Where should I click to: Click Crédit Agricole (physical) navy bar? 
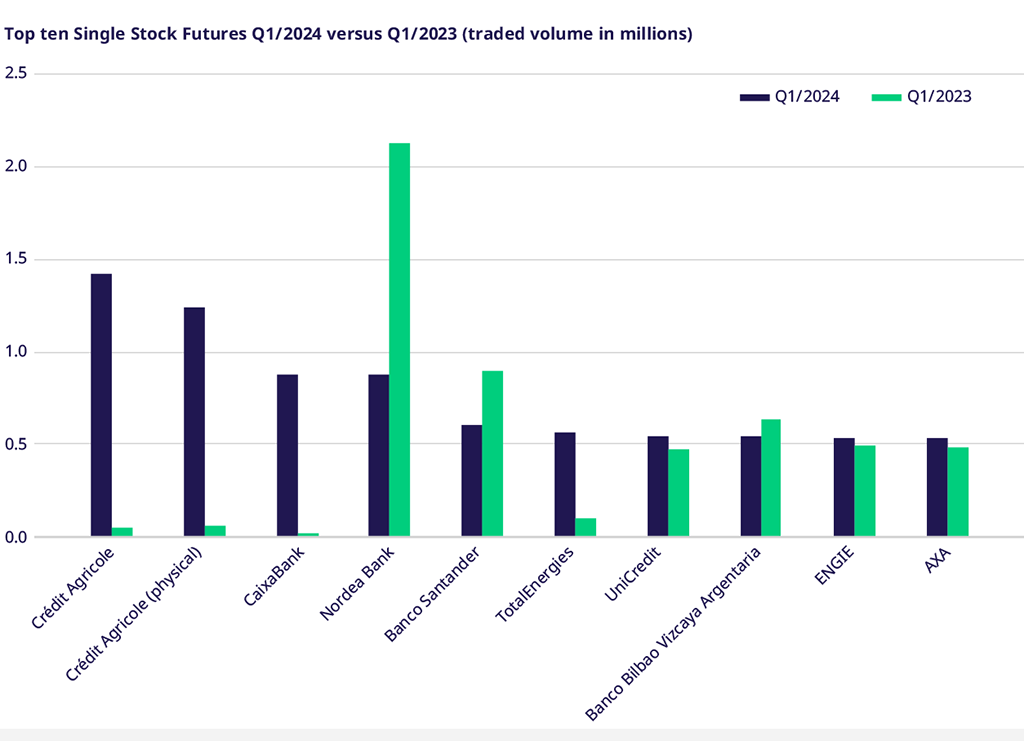tap(194, 422)
